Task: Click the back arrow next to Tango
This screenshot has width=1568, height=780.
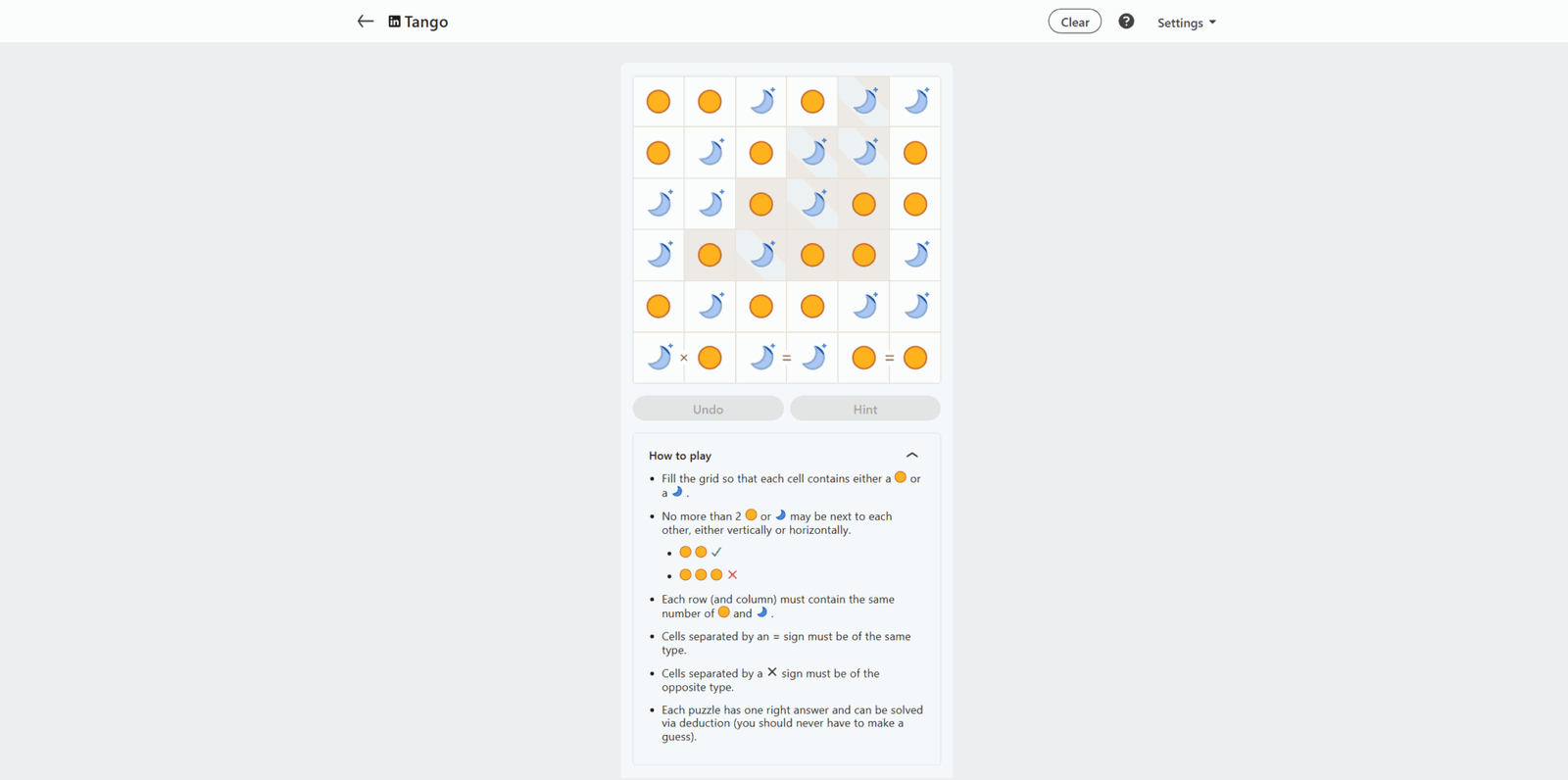Action: pos(366,22)
